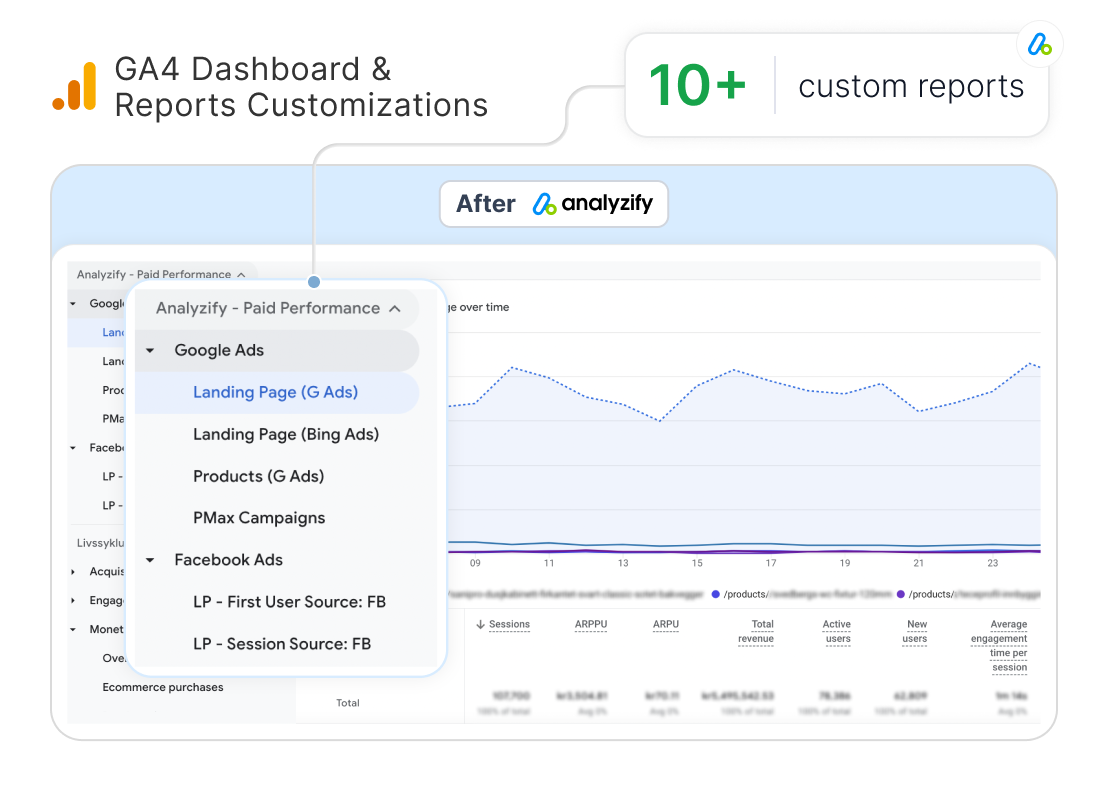
Task: Select the Google Ads group label
Action: click(x=219, y=350)
